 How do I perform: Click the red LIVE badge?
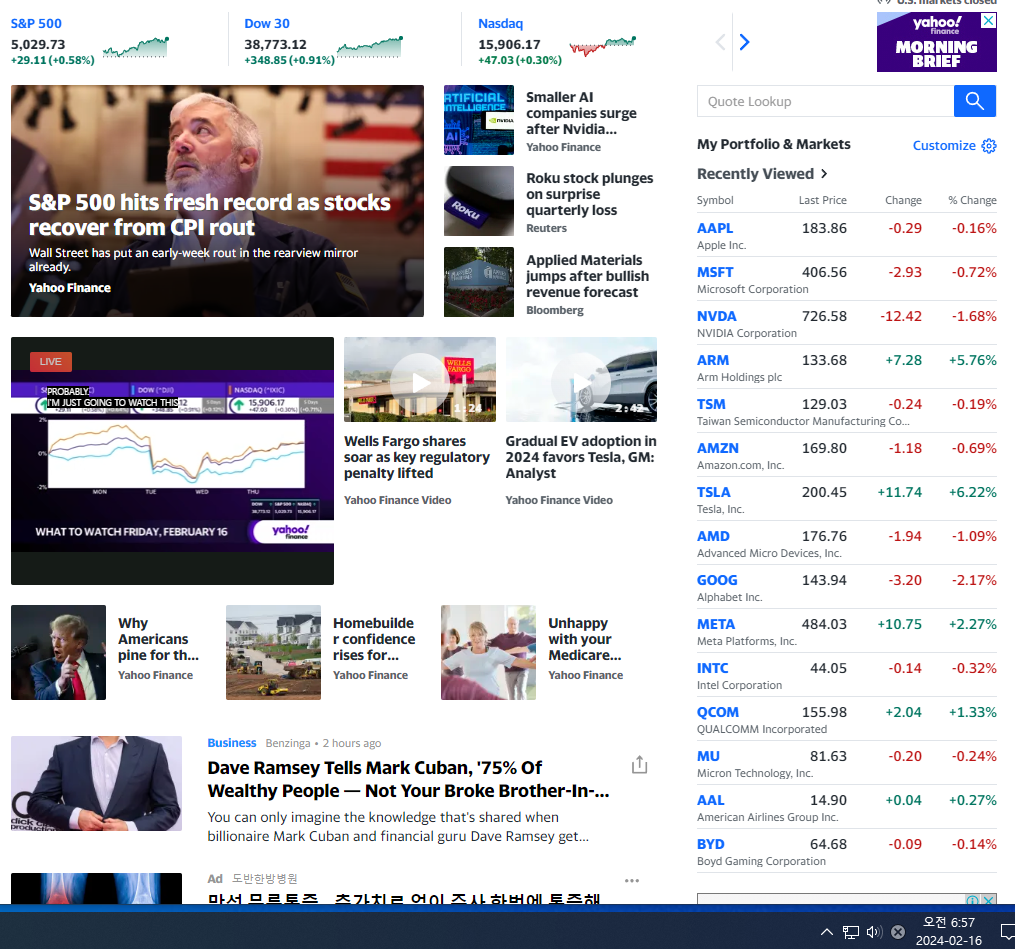(x=50, y=361)
